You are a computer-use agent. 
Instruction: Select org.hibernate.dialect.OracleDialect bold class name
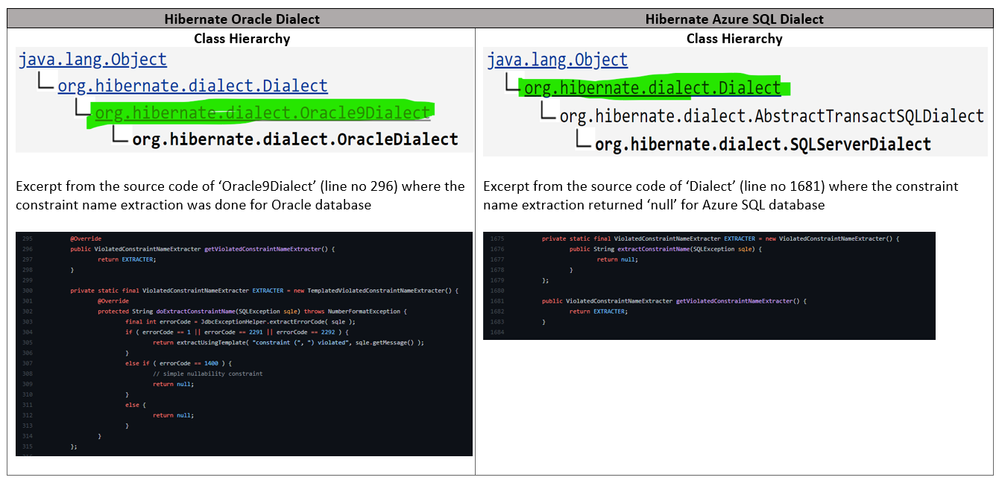[x=295, y=139]
